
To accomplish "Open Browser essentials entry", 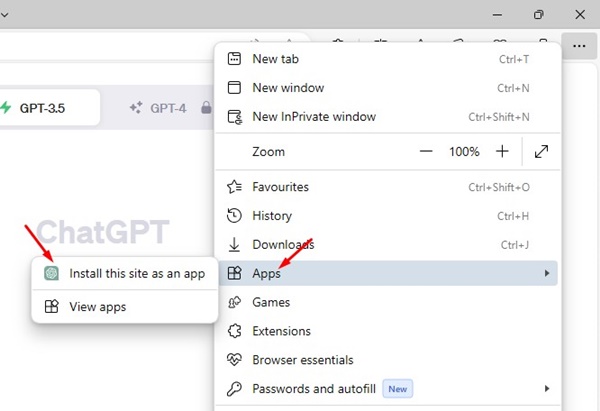I will [x=388, y=360].
